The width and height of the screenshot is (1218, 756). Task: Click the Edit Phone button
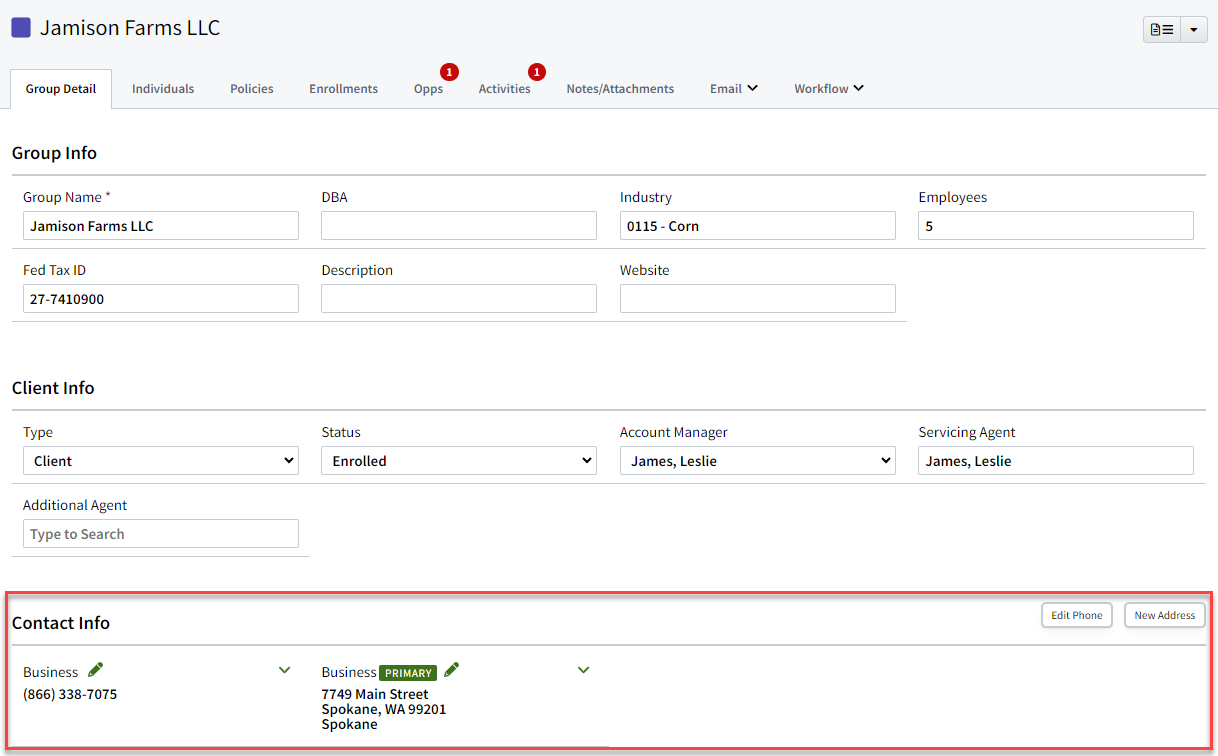pos(1076,615)
